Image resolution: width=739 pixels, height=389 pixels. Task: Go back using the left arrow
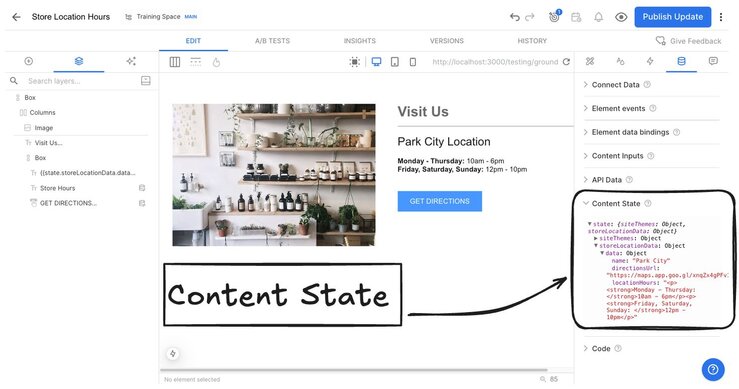coord(16,17)
